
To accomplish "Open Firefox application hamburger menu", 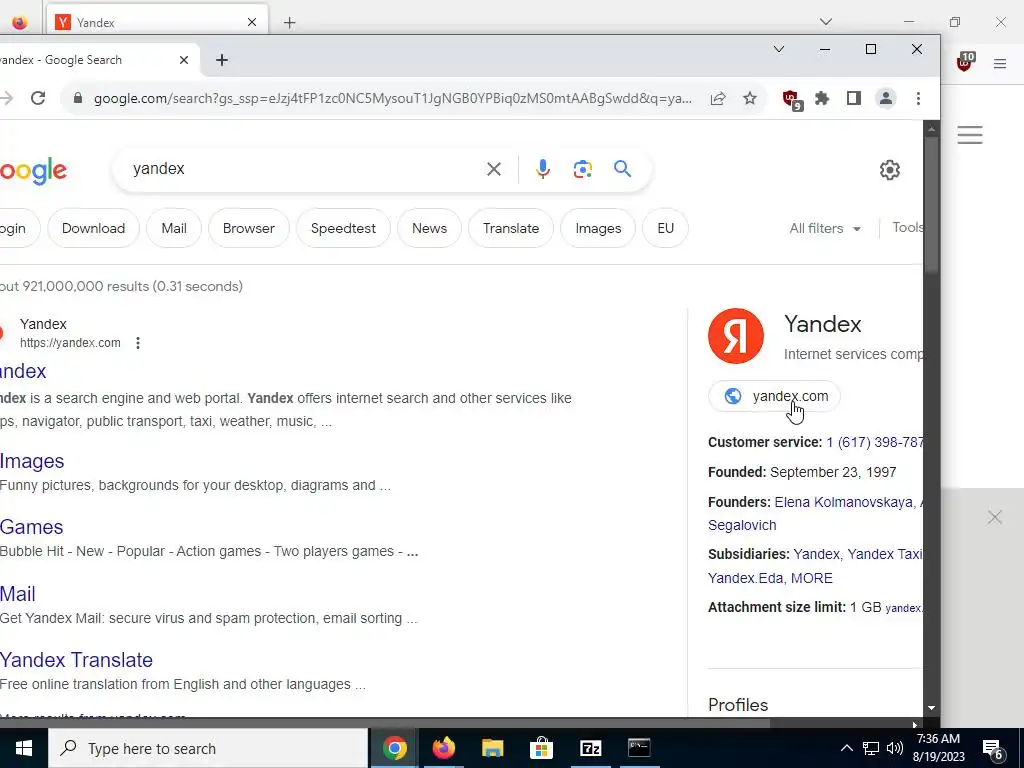I will pyautogui.click(x=1000, y=63).
